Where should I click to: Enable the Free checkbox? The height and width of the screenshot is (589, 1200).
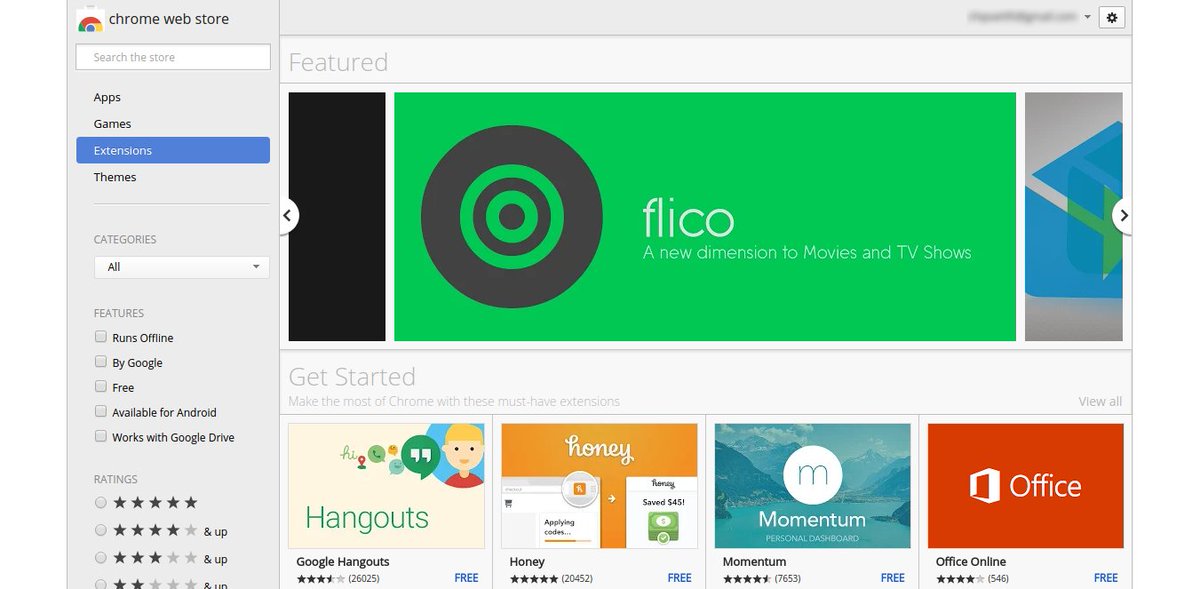tap(100, 387)
